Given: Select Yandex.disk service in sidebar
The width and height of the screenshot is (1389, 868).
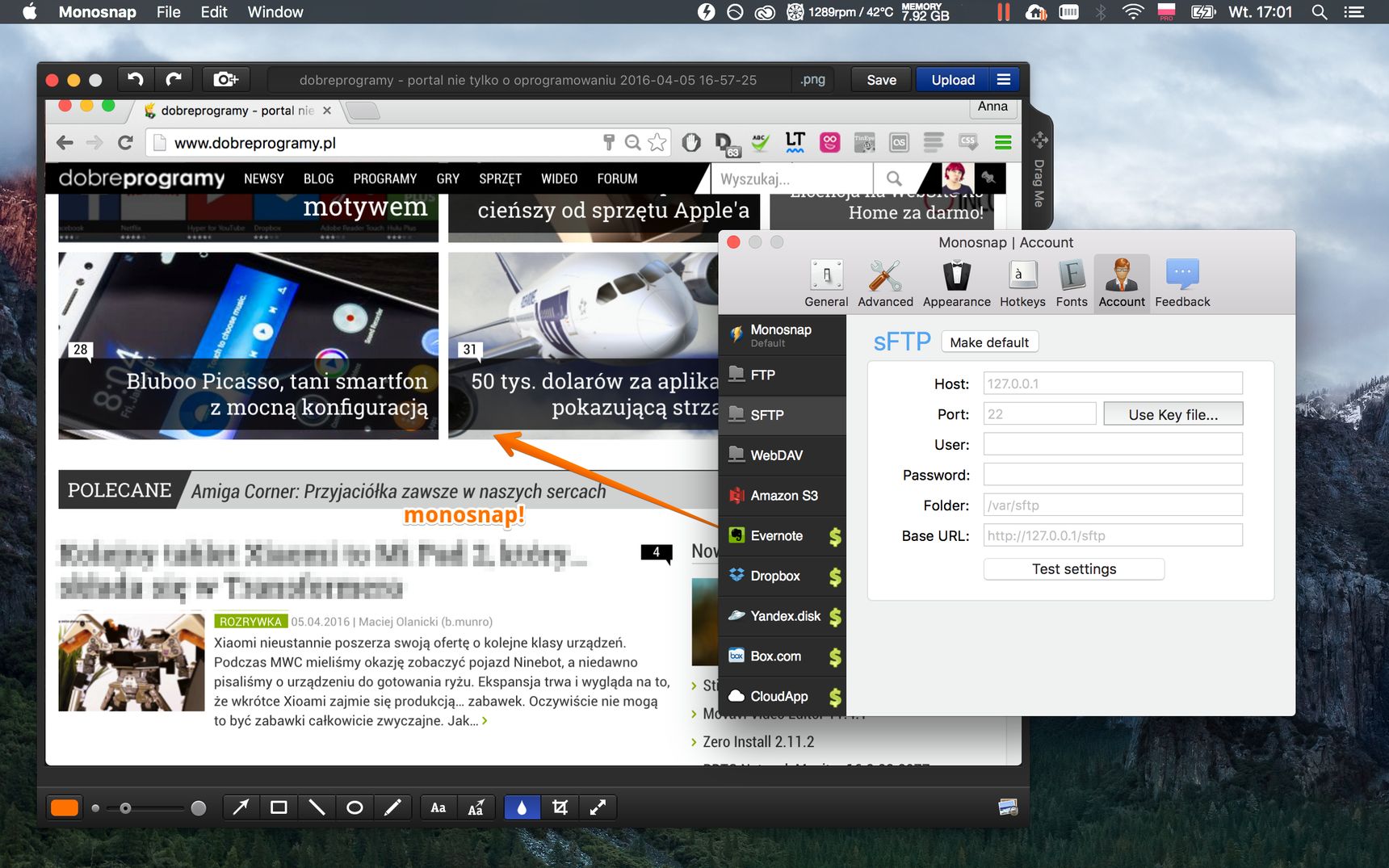Looking at the screenshot, I should pos(783,616).
